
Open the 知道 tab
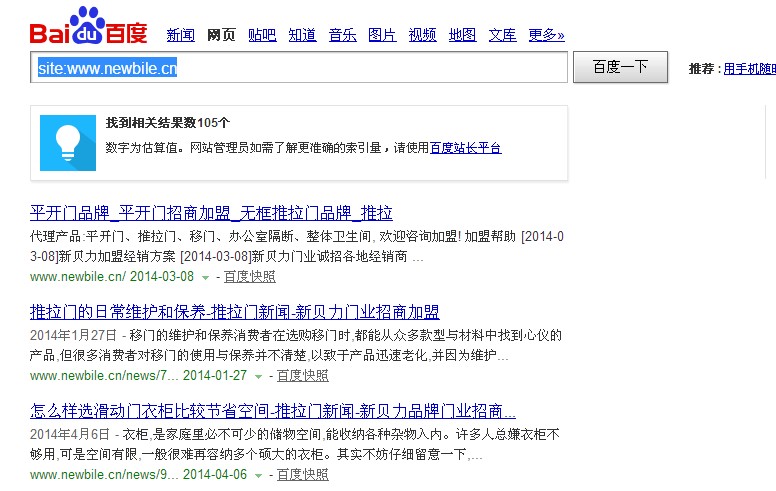pyautogui.click(x=302, y=35)
